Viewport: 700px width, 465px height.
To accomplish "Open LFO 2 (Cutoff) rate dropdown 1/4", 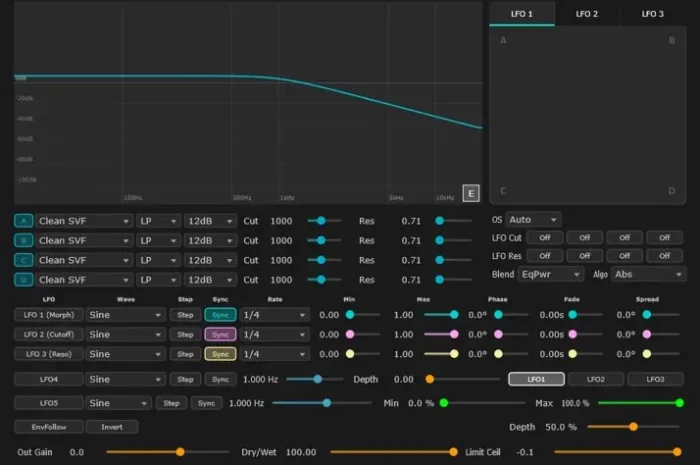I will (x=275, y=334).
